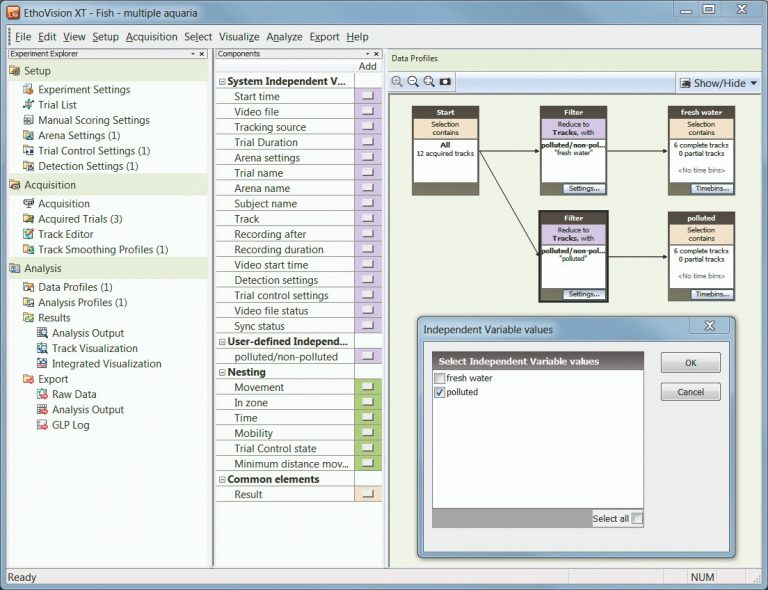Collapse the Common elements group
The height and width of the screenshot is (590, 768).
coord(222,480)
